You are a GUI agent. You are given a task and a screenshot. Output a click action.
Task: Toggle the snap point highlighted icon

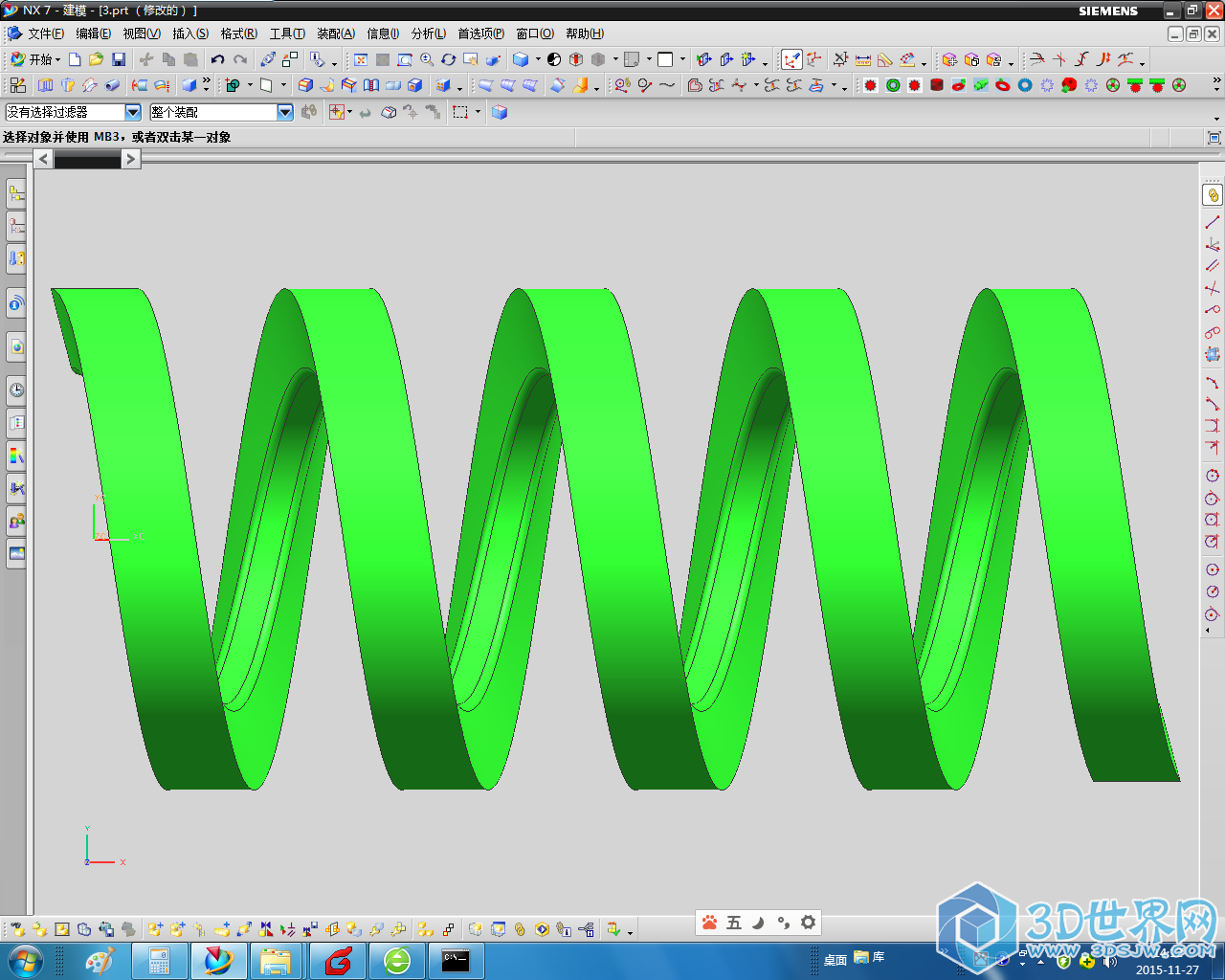pos(791,59)
